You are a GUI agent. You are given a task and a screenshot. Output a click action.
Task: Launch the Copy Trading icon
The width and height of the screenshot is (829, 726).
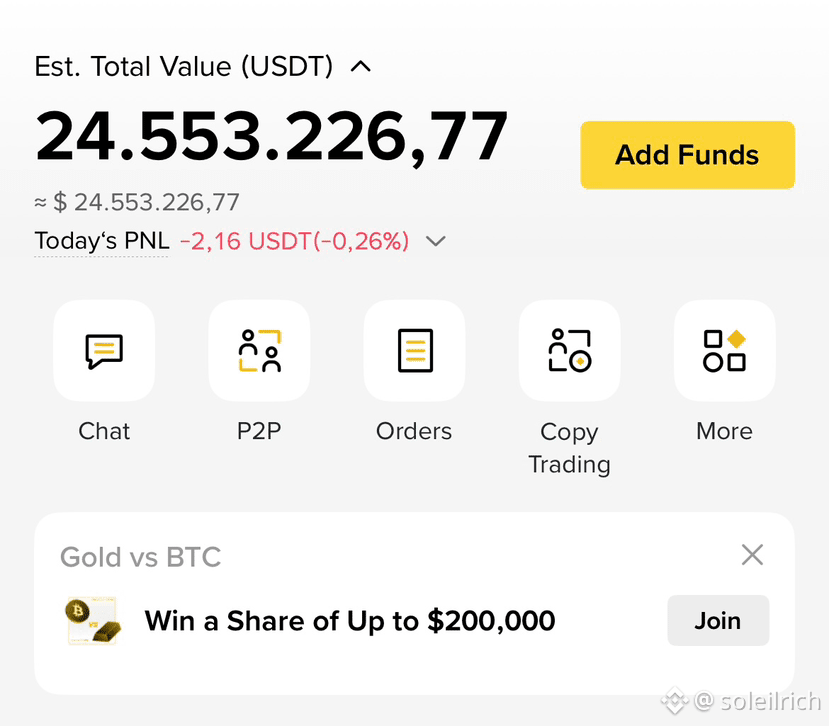569,351
